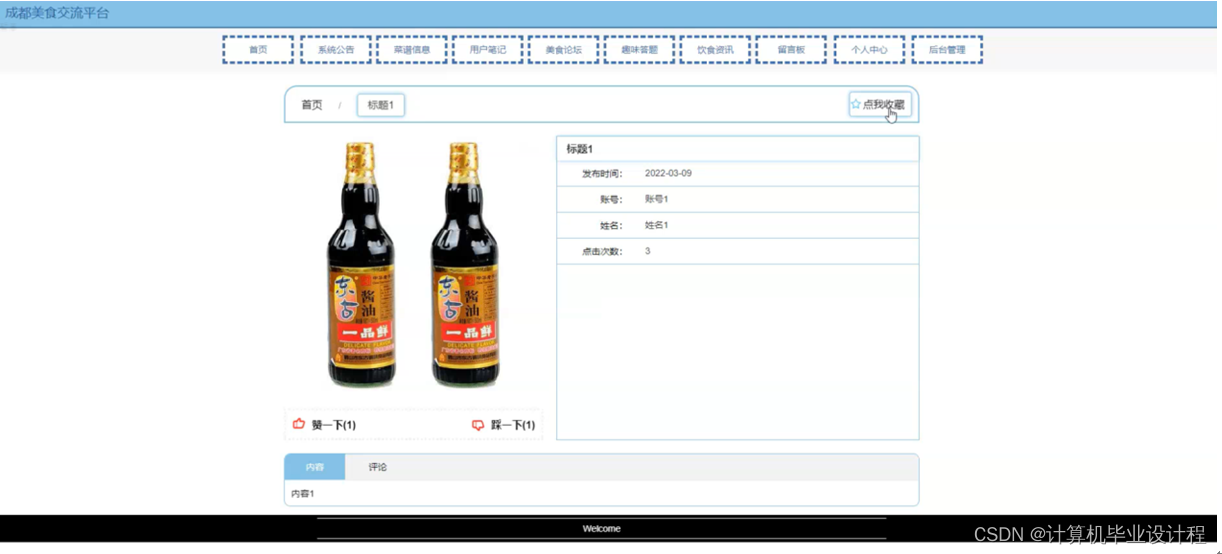Click the thumbs-down icon beside 踩一下
The width and height of the screenshot is (1222, 554).
478,425
